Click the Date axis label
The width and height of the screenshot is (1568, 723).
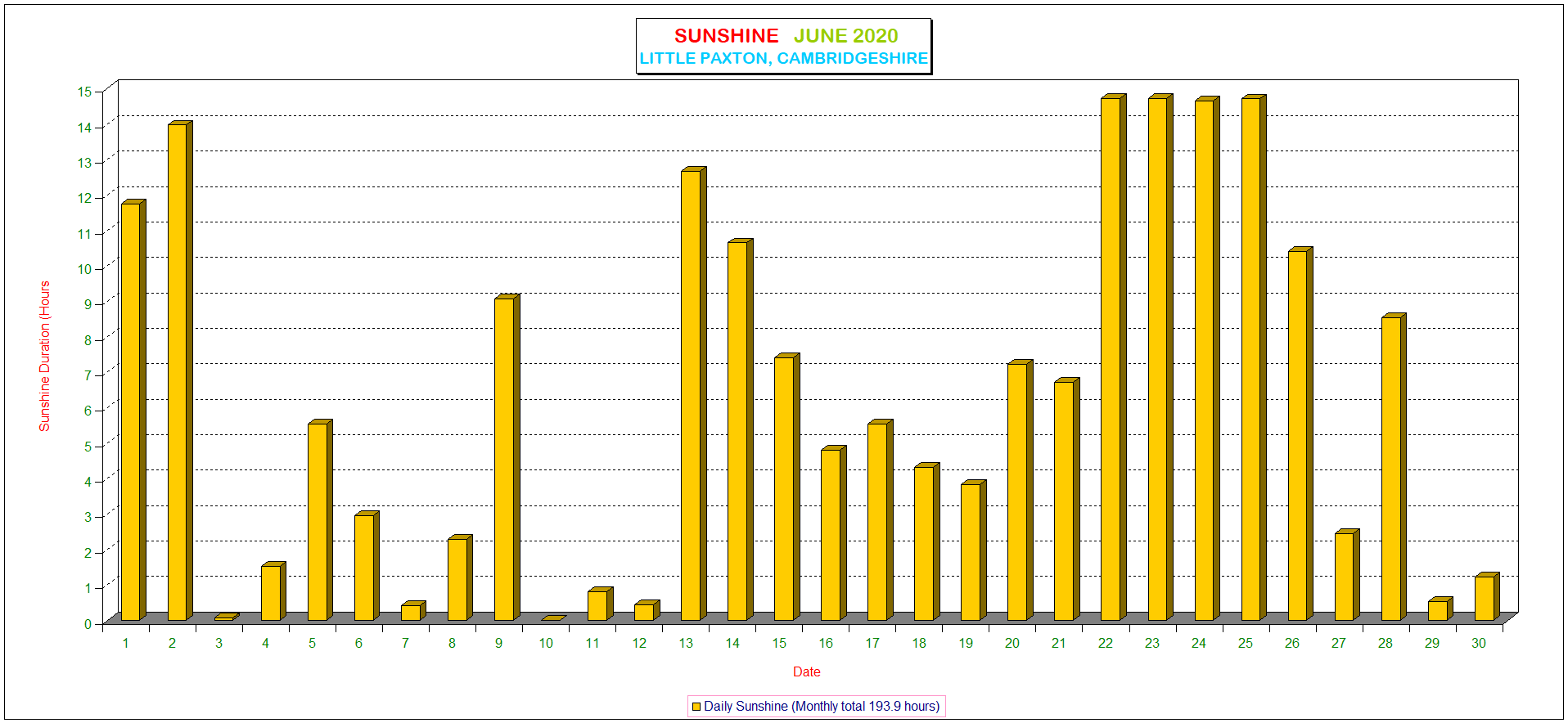(807, 671)
